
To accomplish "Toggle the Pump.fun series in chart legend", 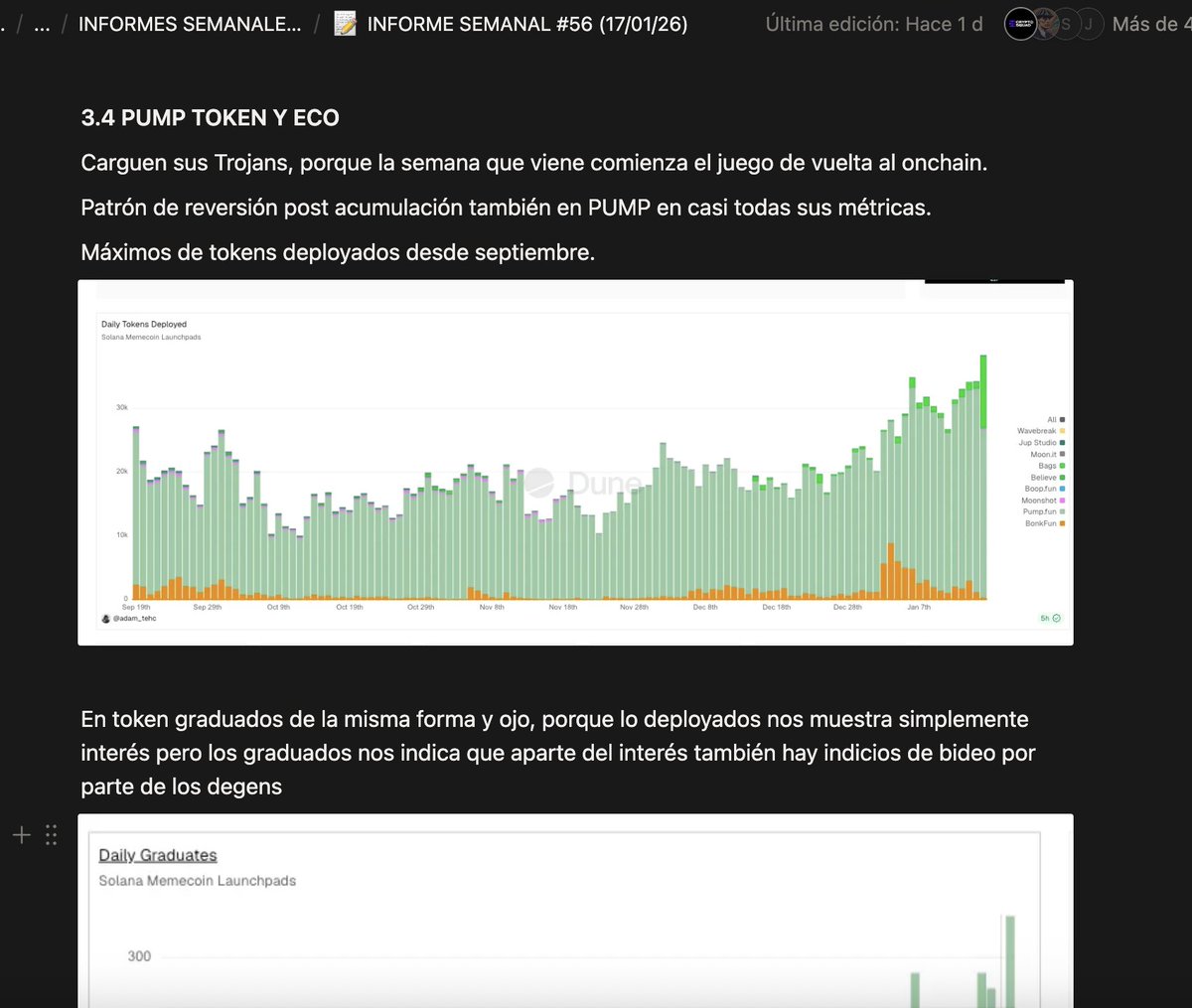I will [x=1039, y=511].
